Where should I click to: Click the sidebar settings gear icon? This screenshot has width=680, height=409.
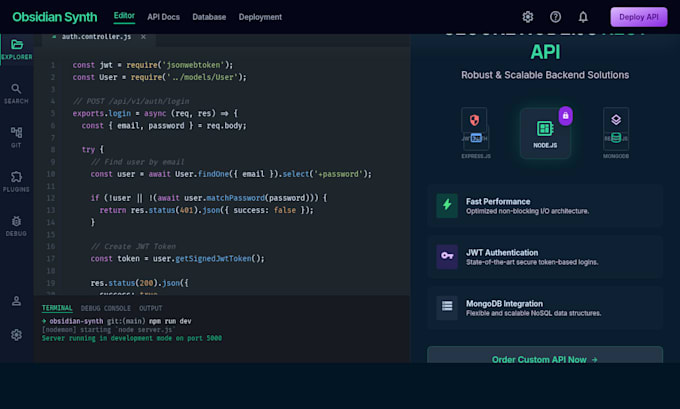coord(16,335)
